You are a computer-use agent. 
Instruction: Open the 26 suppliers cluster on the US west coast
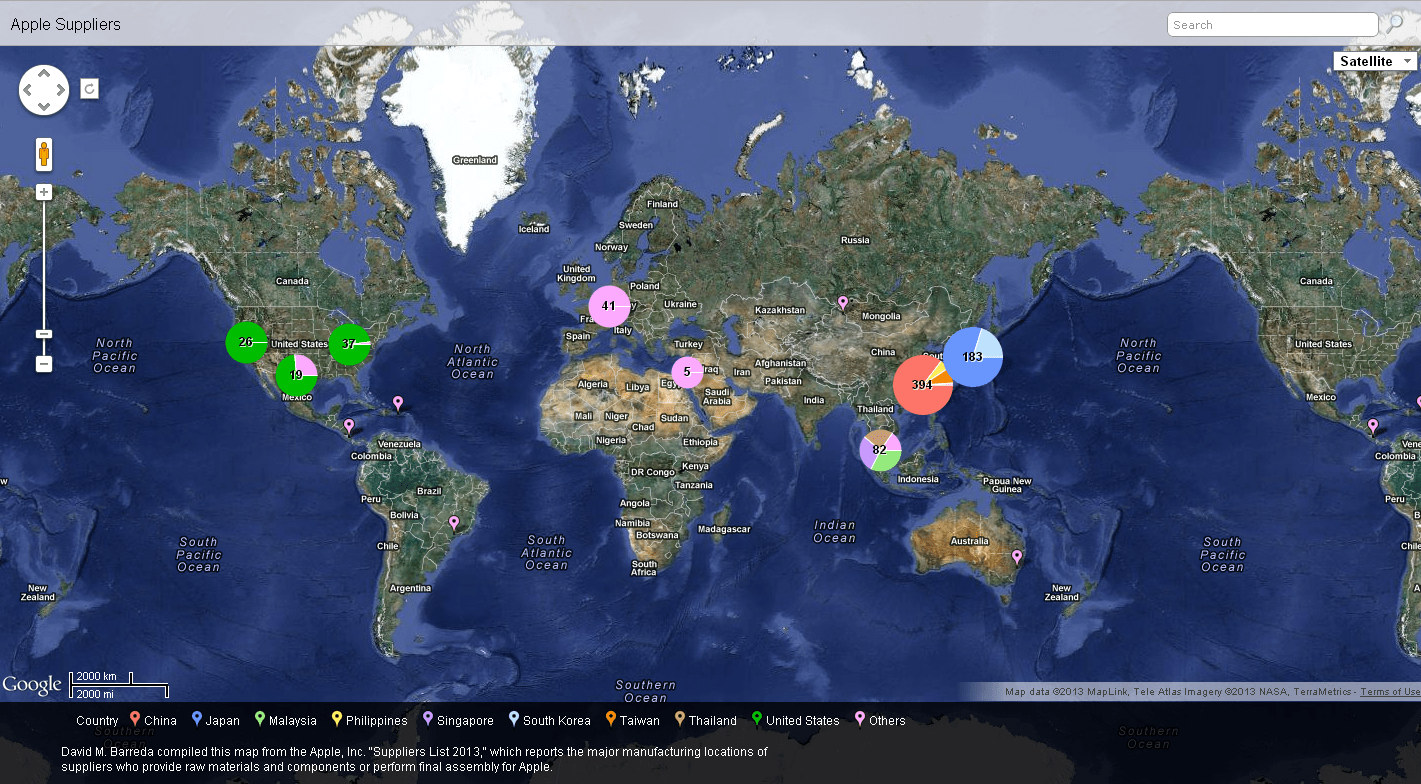(246, 343)
